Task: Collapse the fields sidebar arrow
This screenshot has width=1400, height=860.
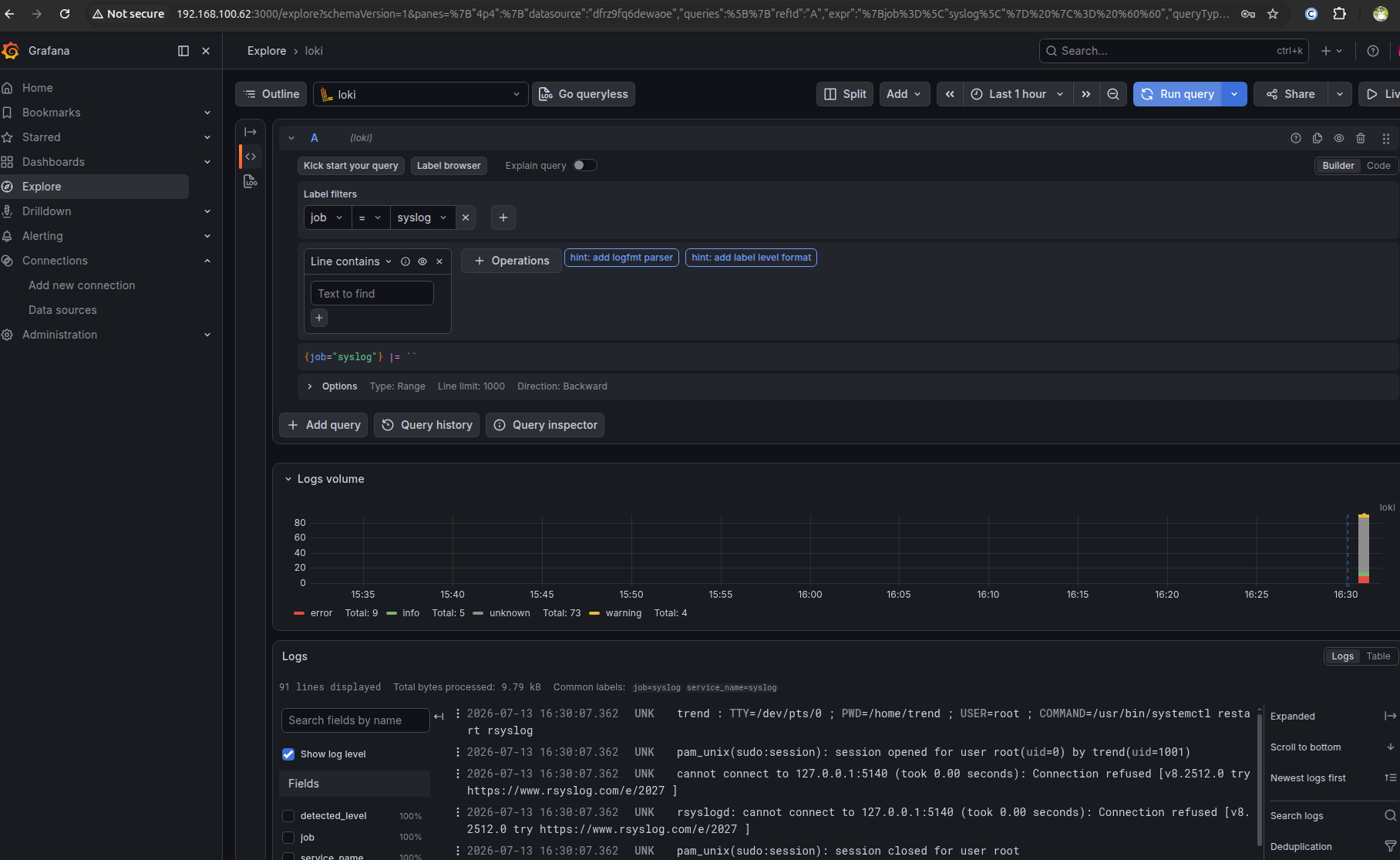Action: [x=439, y=717]
